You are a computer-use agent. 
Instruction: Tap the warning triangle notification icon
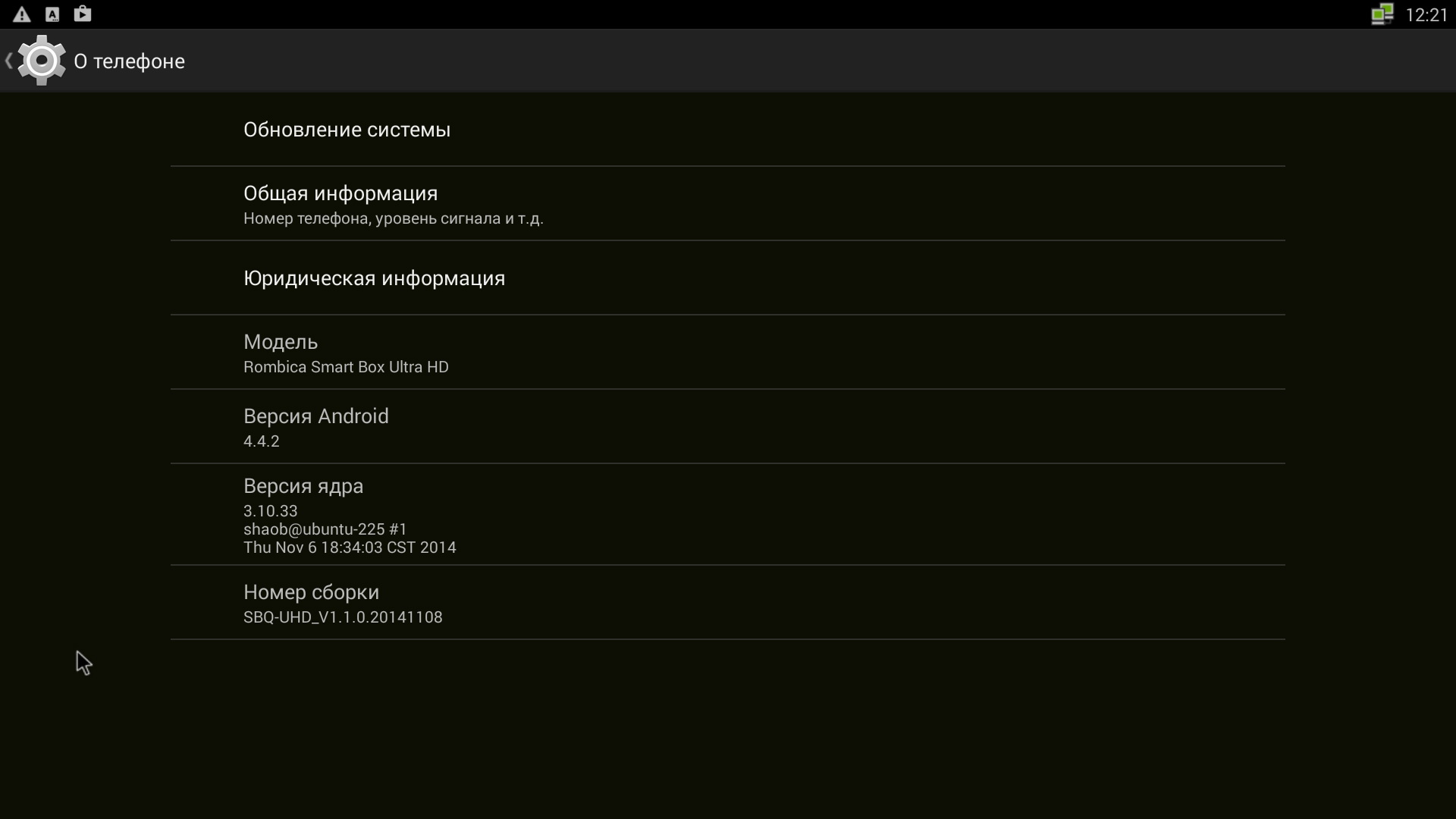pos(22,14)
